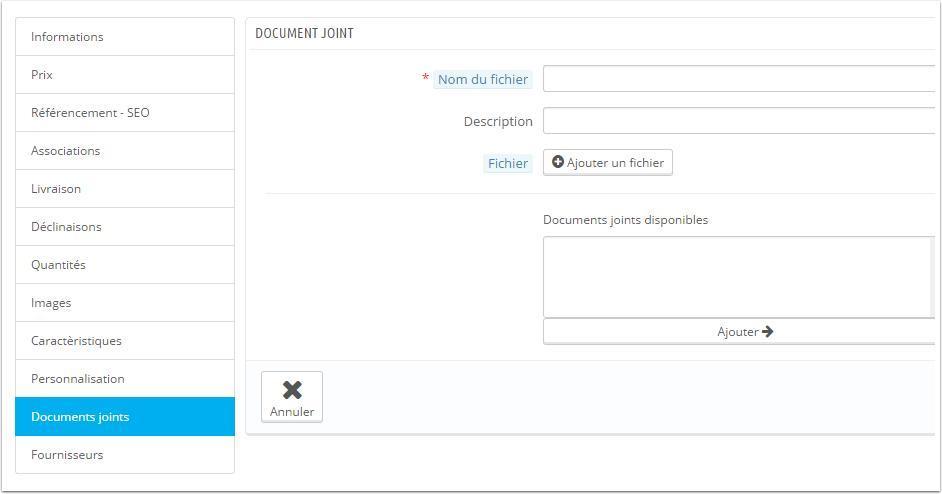Image resolution: width=942 pixels, height=494 pixels.
Task: Select the Déclinaisons tab
Action: tap(125, 227)
